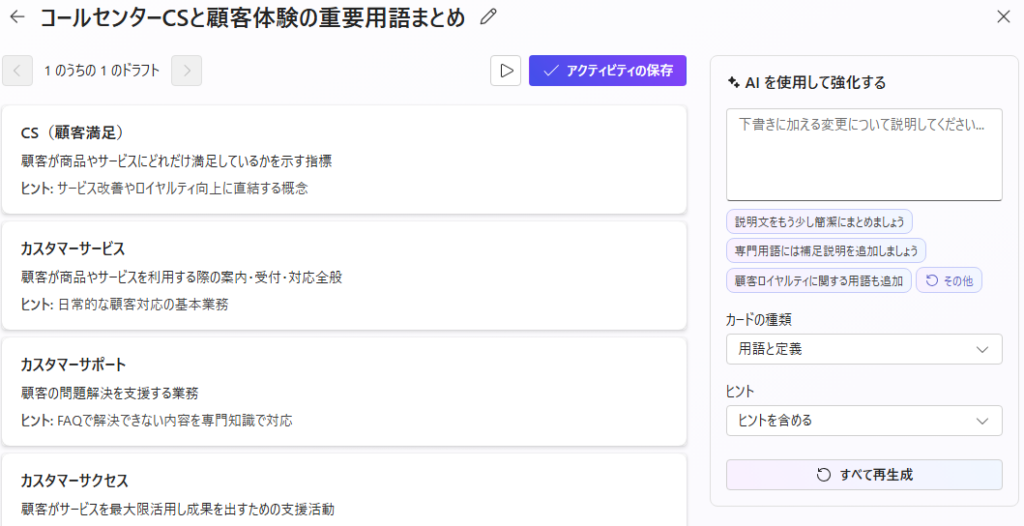The image size is (1024, 526).
Task: Select the カスタマーサクセス card
Action: [344, 492]
